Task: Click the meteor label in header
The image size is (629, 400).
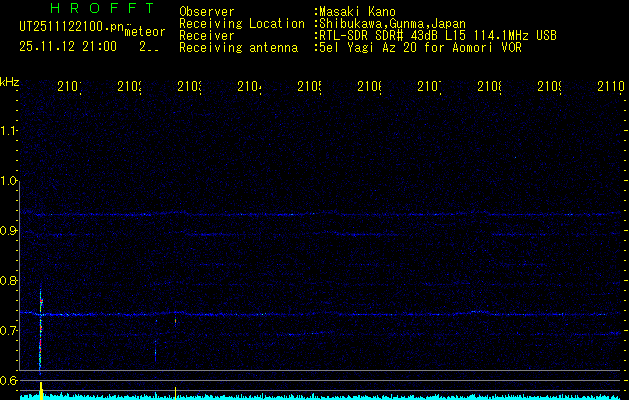Action: (x=144, y=32)
